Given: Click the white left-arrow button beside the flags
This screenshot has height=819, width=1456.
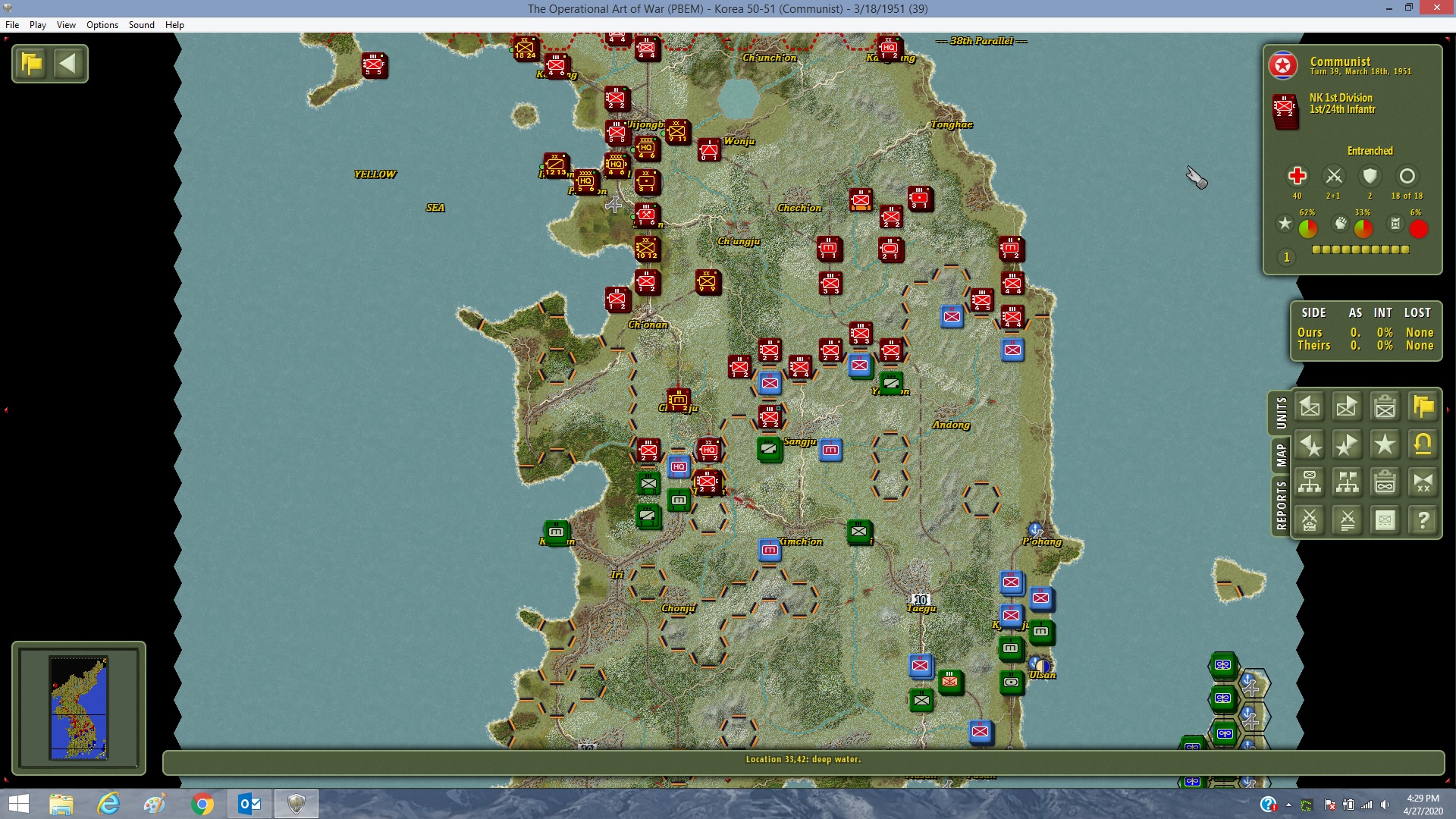Looking at the screenshot, I should tap(68, 63).
